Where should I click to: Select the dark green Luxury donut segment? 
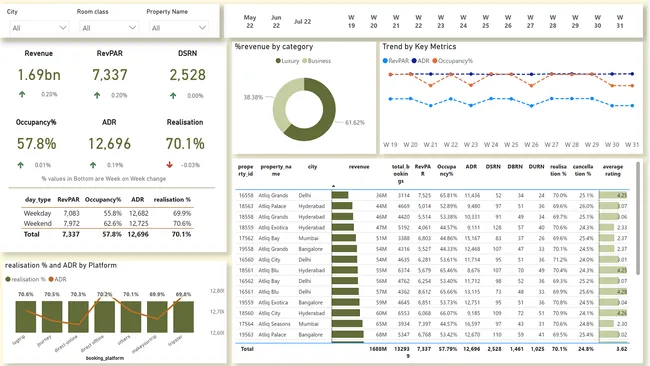327,118
